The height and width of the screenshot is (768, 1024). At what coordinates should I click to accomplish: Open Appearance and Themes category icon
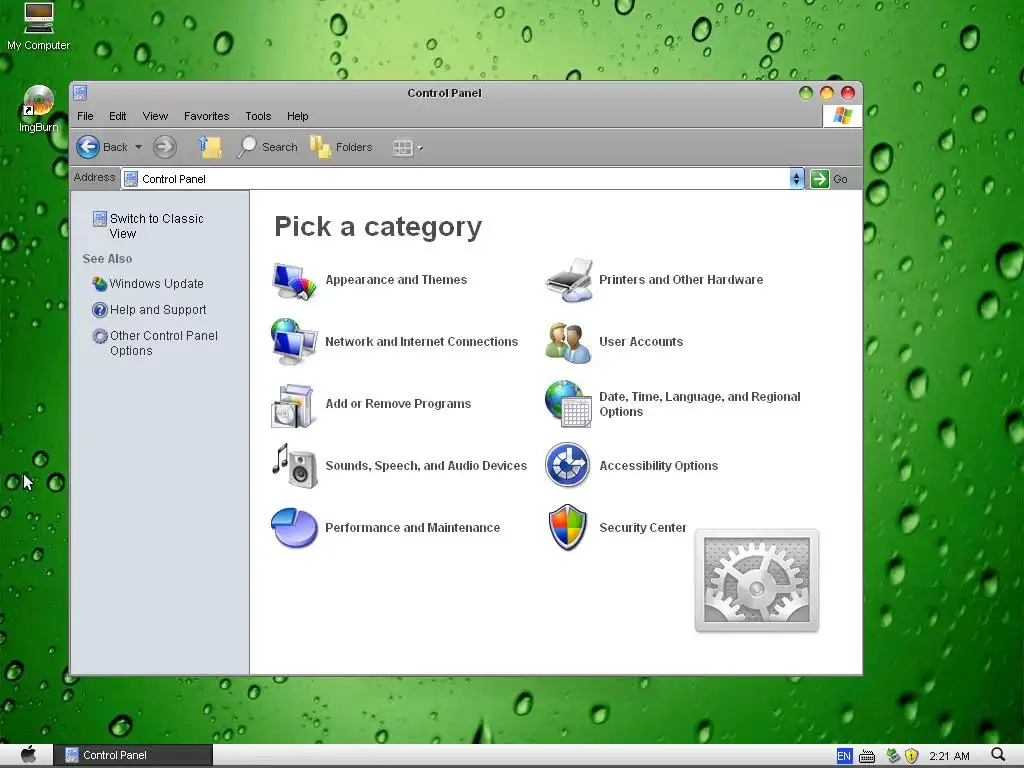click(294, 281)
